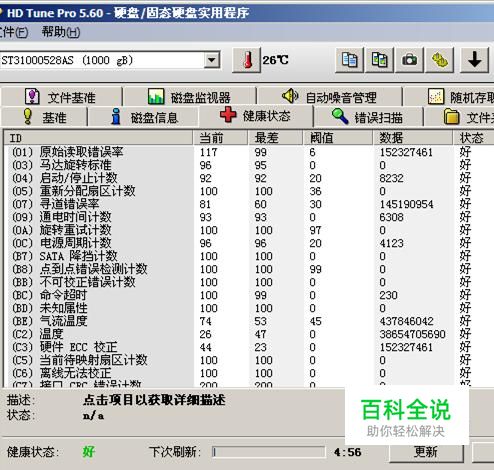
Task: Select the (C6) 离线无法校正 row
Action: click(x=249, y=373)
